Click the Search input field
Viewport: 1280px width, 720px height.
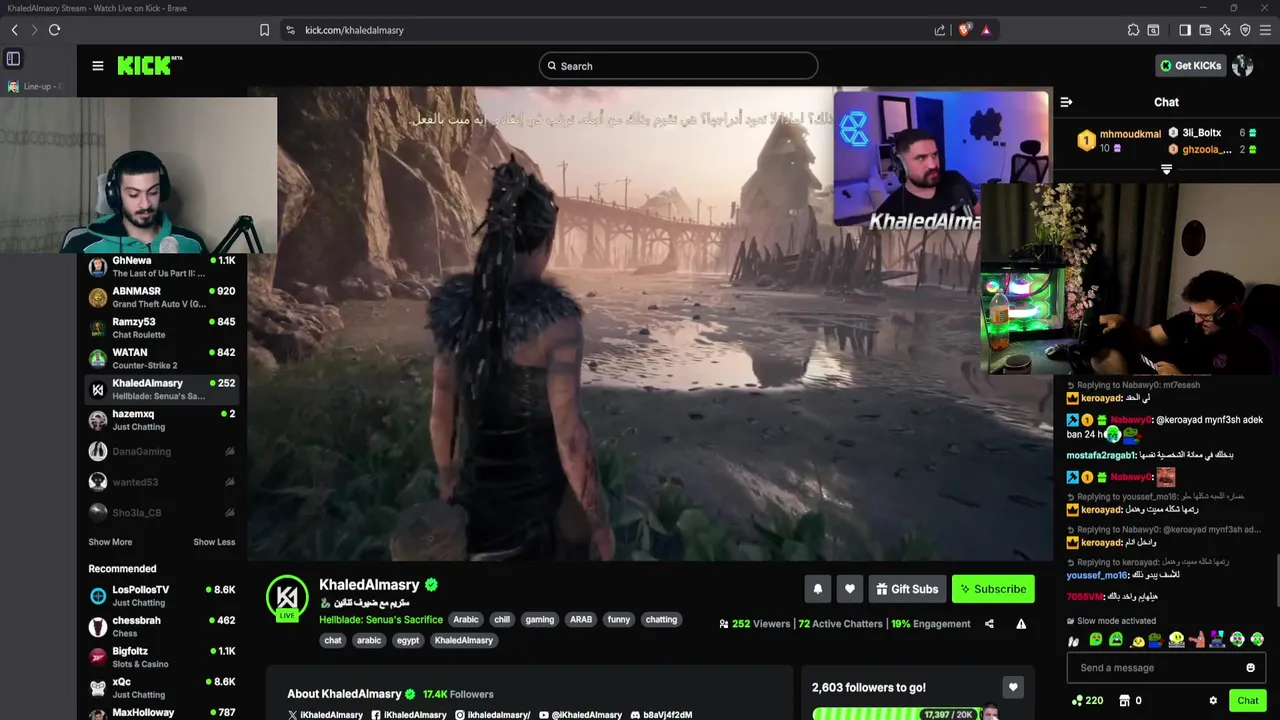coord(678,66)
